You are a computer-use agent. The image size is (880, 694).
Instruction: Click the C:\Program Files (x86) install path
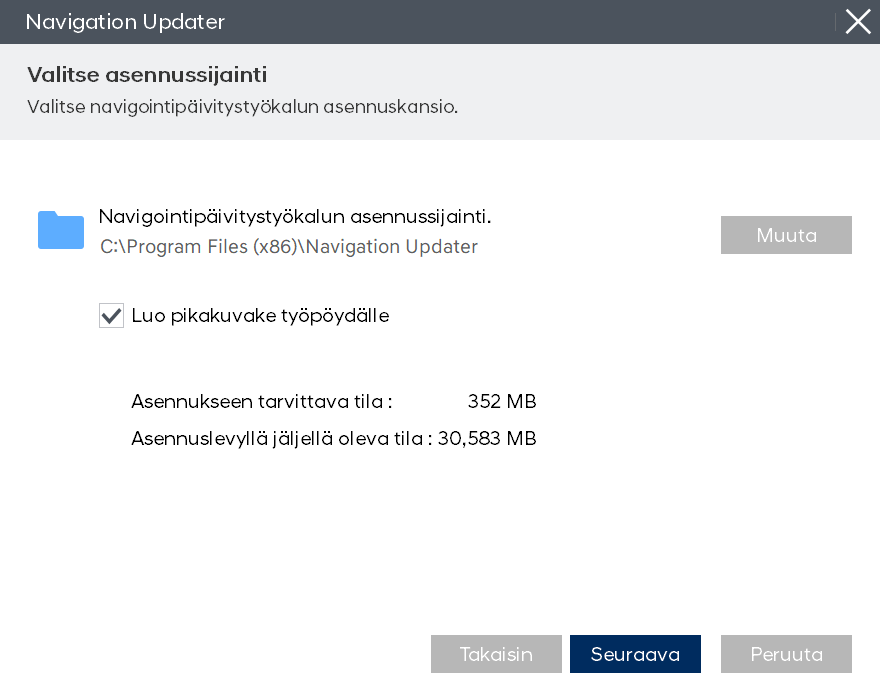pyautogui.click(x=289, y=247)
